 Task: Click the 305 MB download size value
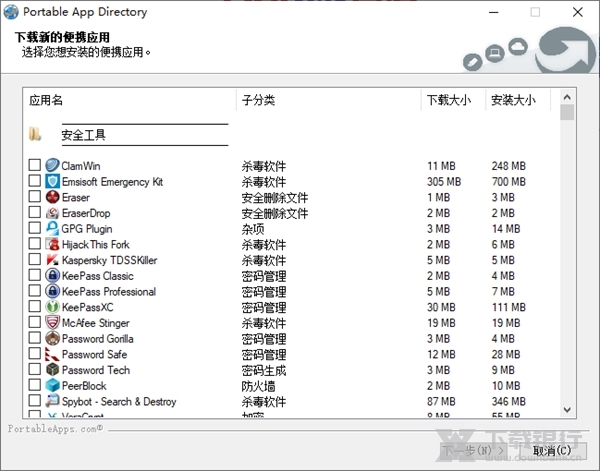tap(444, 182)
